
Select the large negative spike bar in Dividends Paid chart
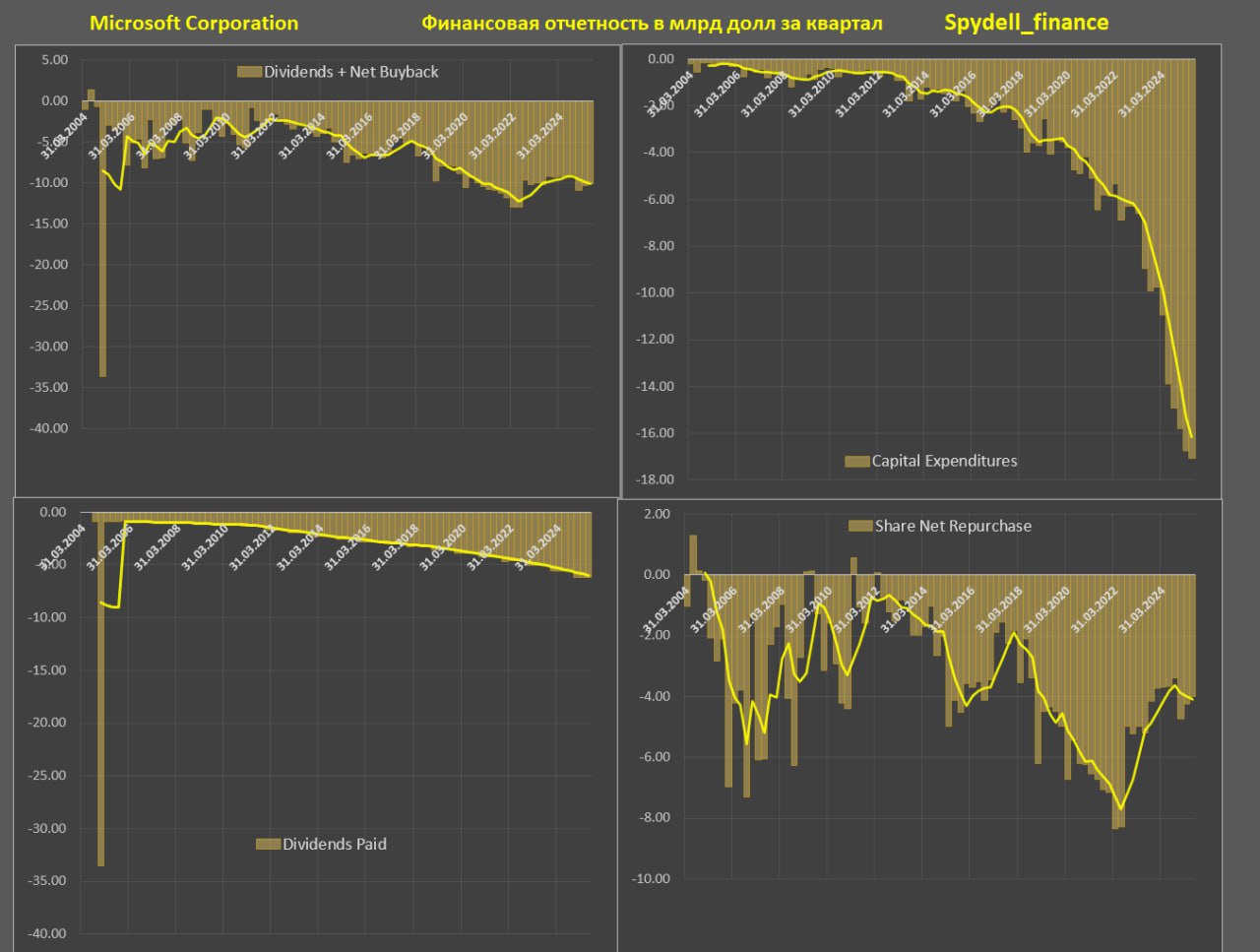[x=100, y=689]
